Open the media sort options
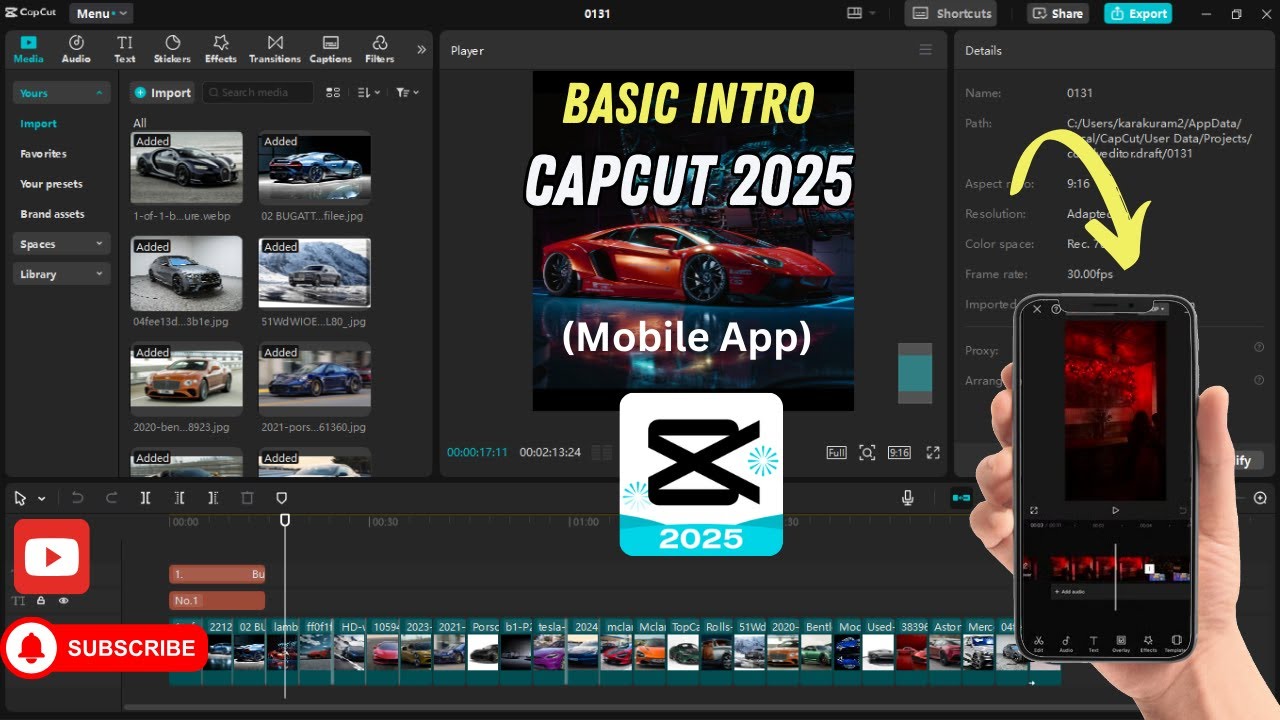1280x720 pixels. click(x=368, y=92)
